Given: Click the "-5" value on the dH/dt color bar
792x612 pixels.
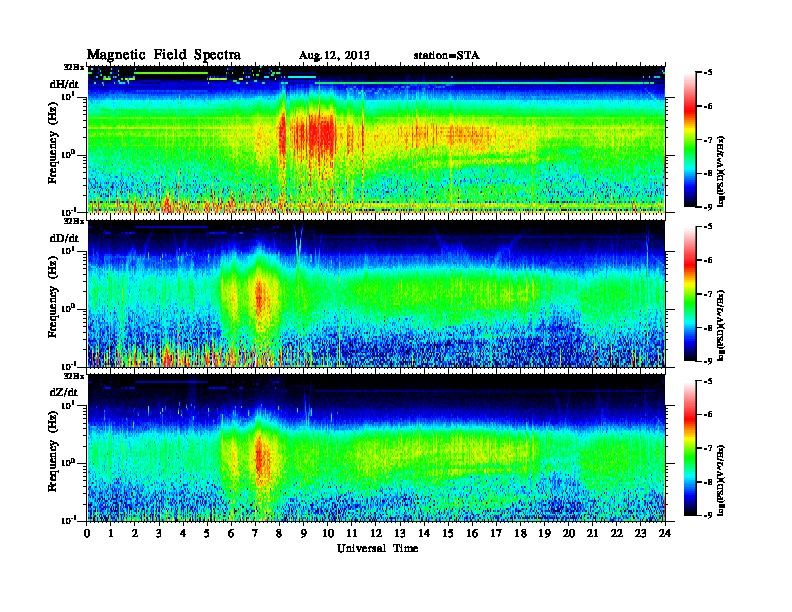Looking at the screenshot, I should click(x=708, y=73).
